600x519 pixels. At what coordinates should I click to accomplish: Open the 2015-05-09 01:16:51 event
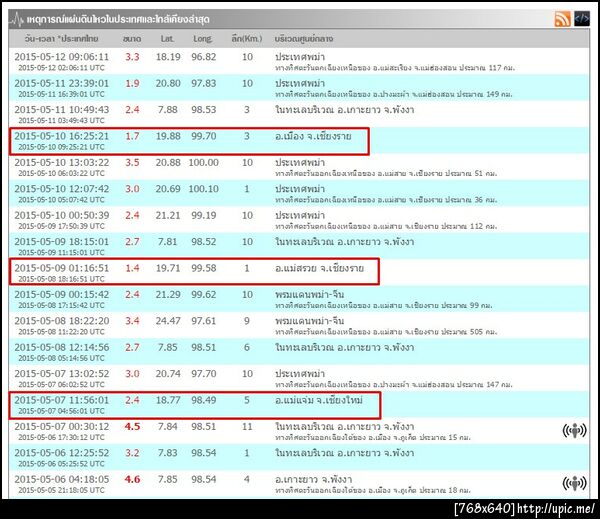(298, 273)
